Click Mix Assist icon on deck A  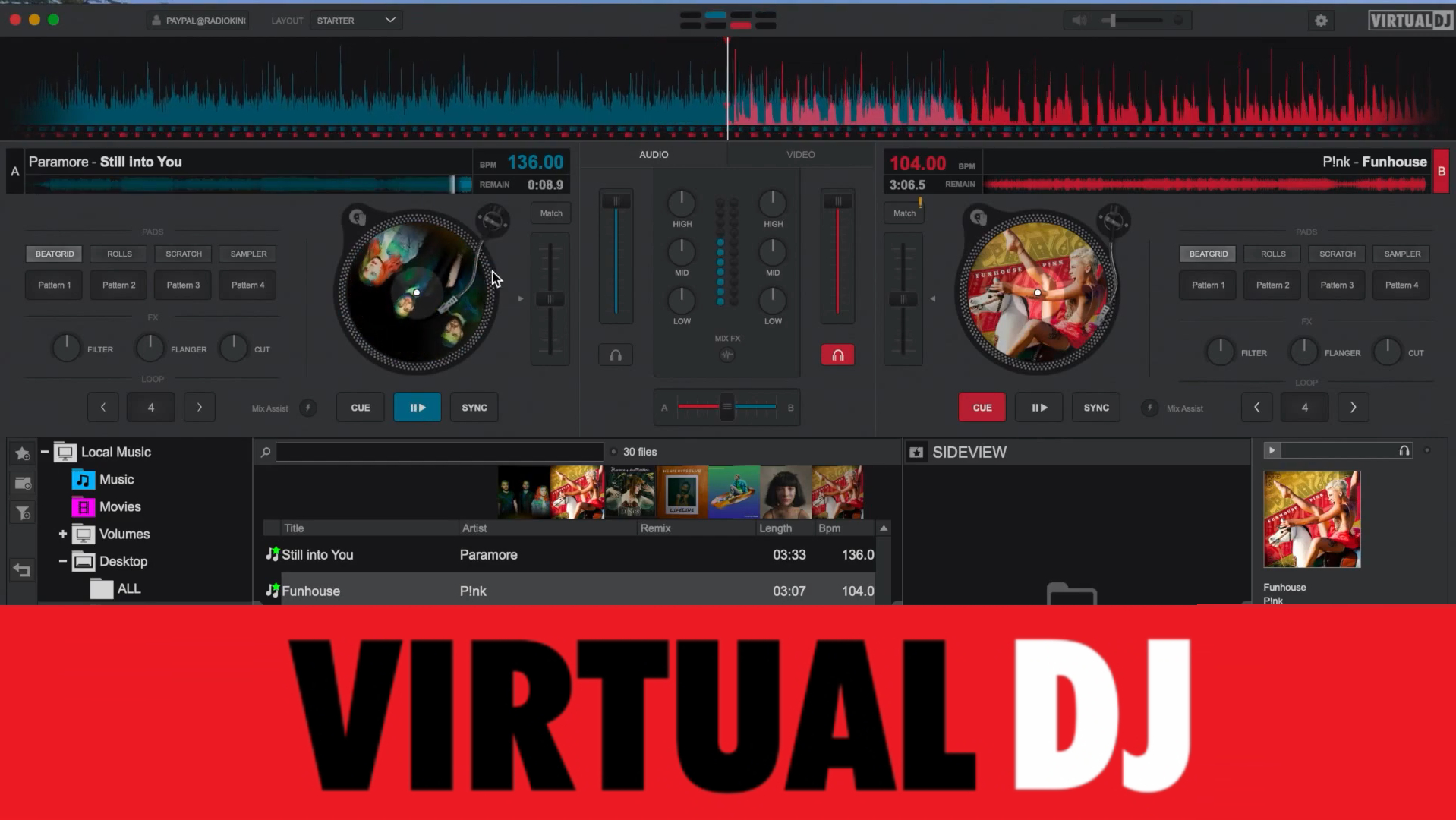308,408
